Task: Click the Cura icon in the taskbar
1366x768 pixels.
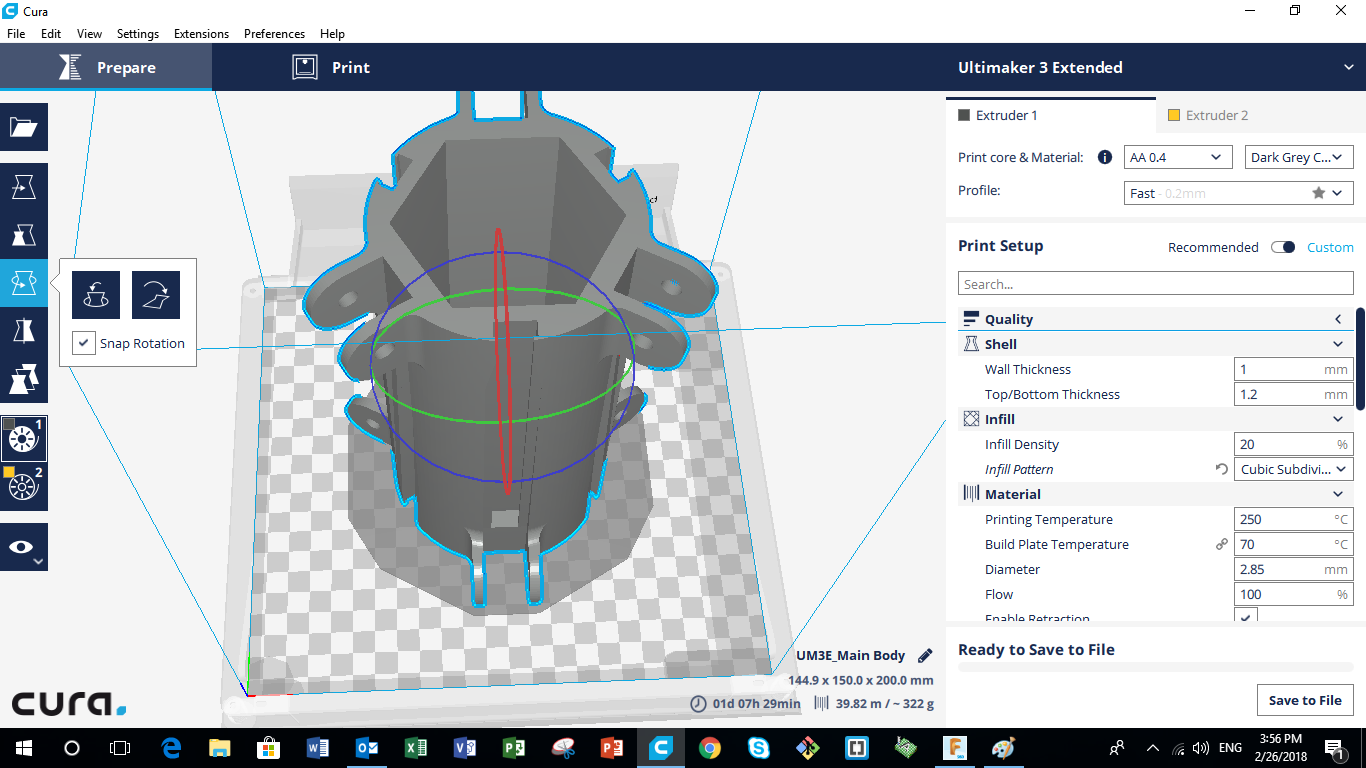Action: (x=661, y=748)
